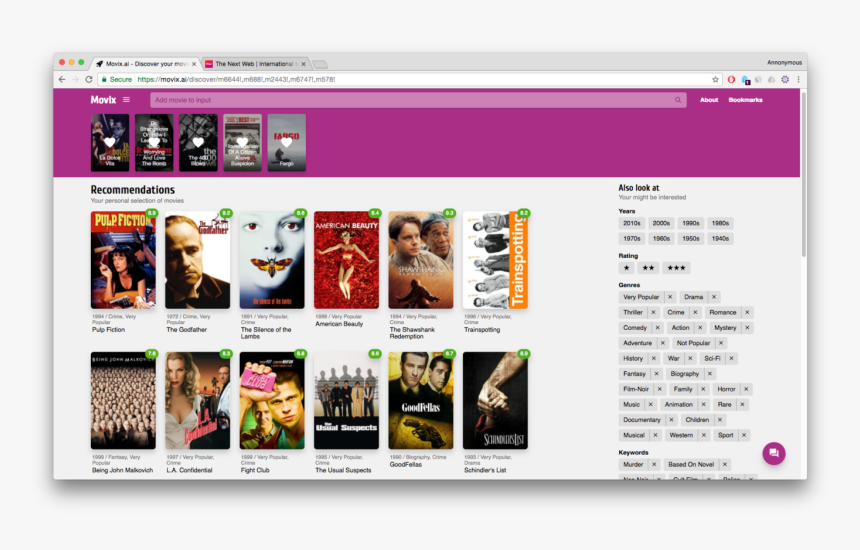Open the Movix hamburger menu icon

[126, 100]
